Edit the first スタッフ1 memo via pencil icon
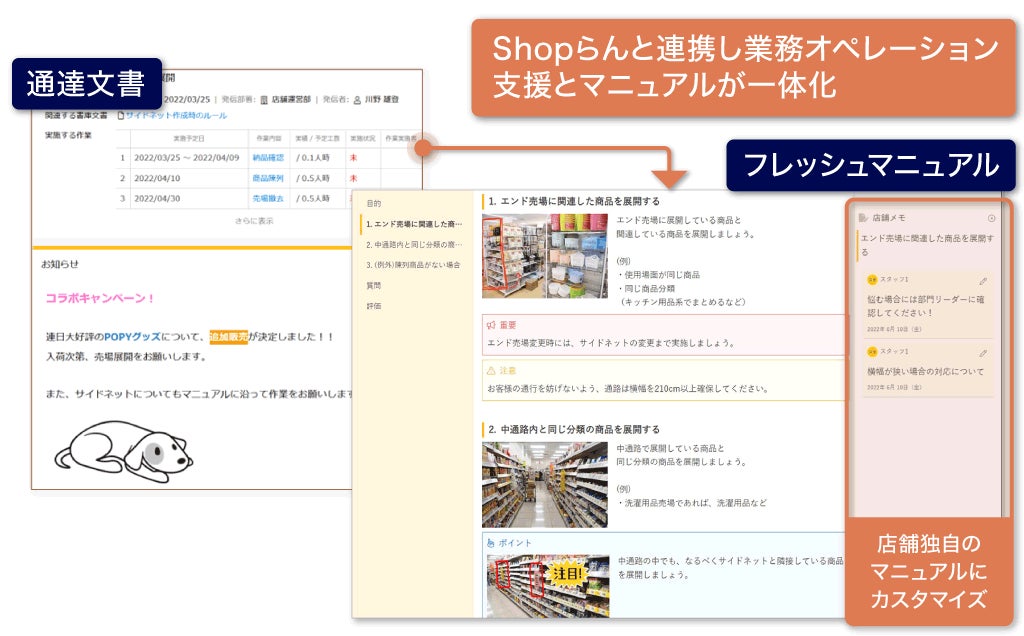The image size is (1024, 636). (983, 281)
